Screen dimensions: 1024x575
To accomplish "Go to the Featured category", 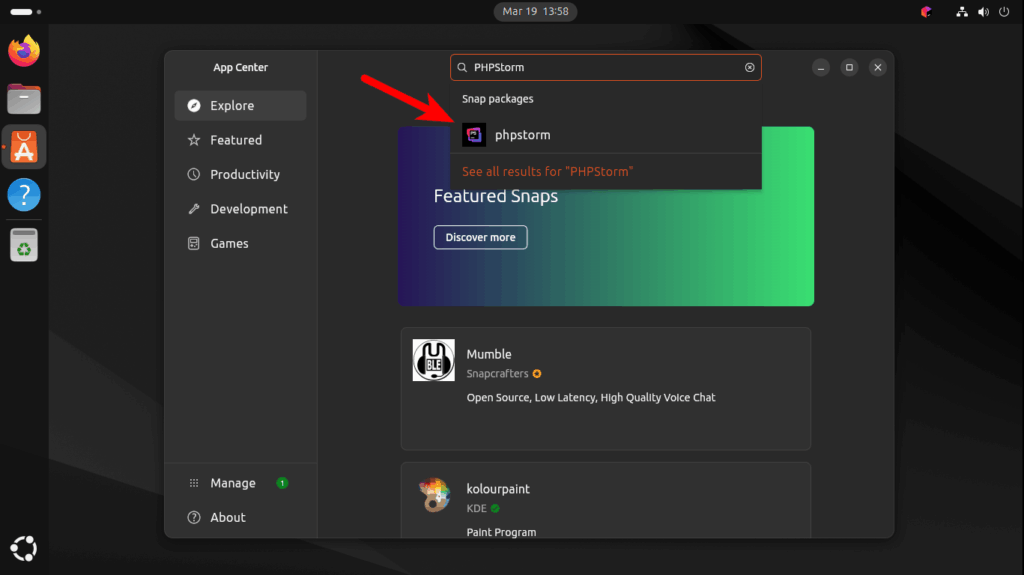I will (240, 140).
